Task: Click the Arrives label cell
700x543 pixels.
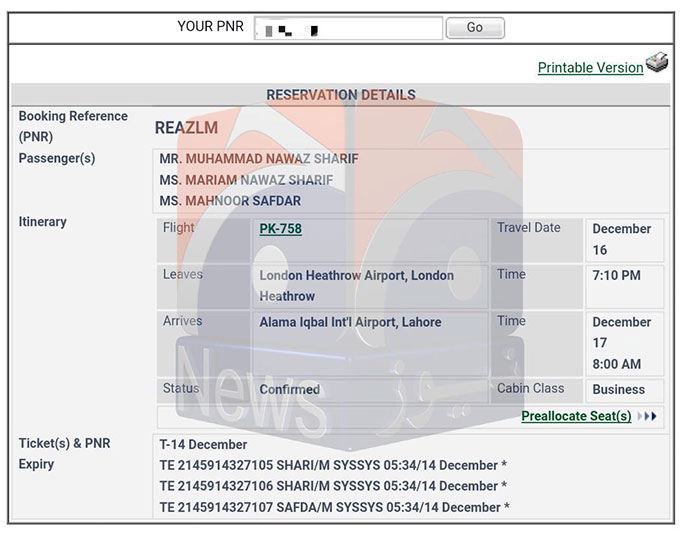Action: (x=203, y=344)
